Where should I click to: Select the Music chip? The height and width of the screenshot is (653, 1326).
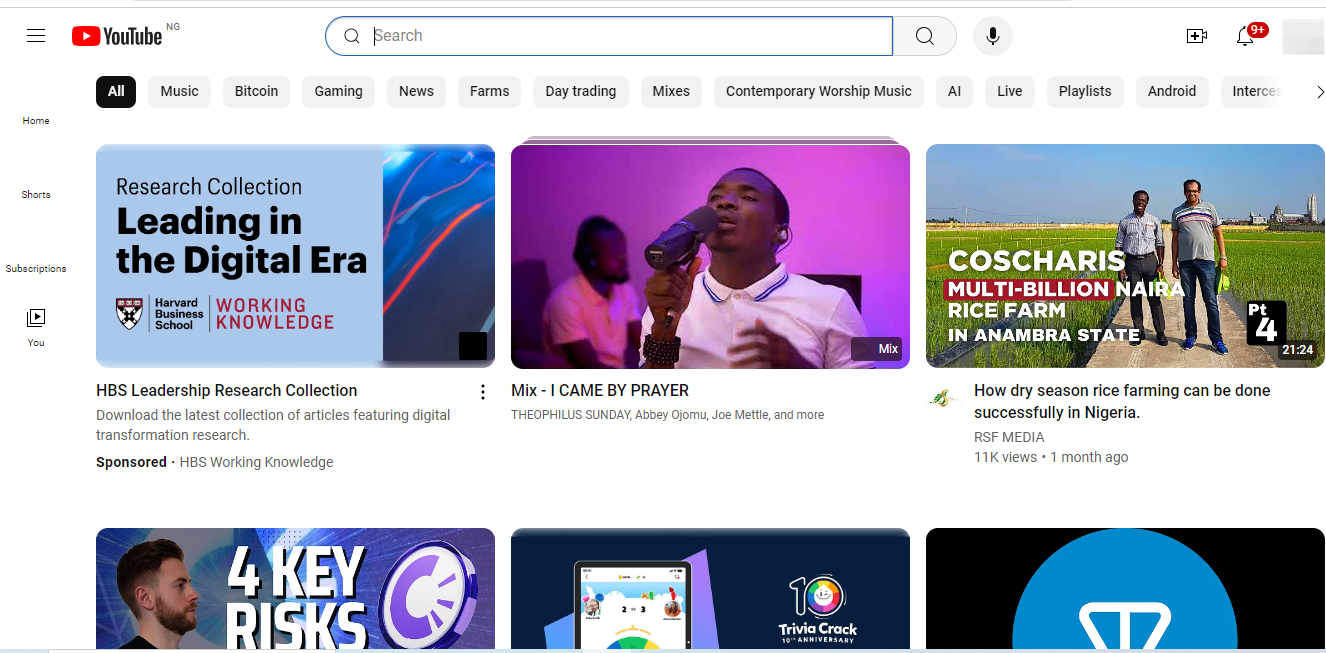[180, 91]
